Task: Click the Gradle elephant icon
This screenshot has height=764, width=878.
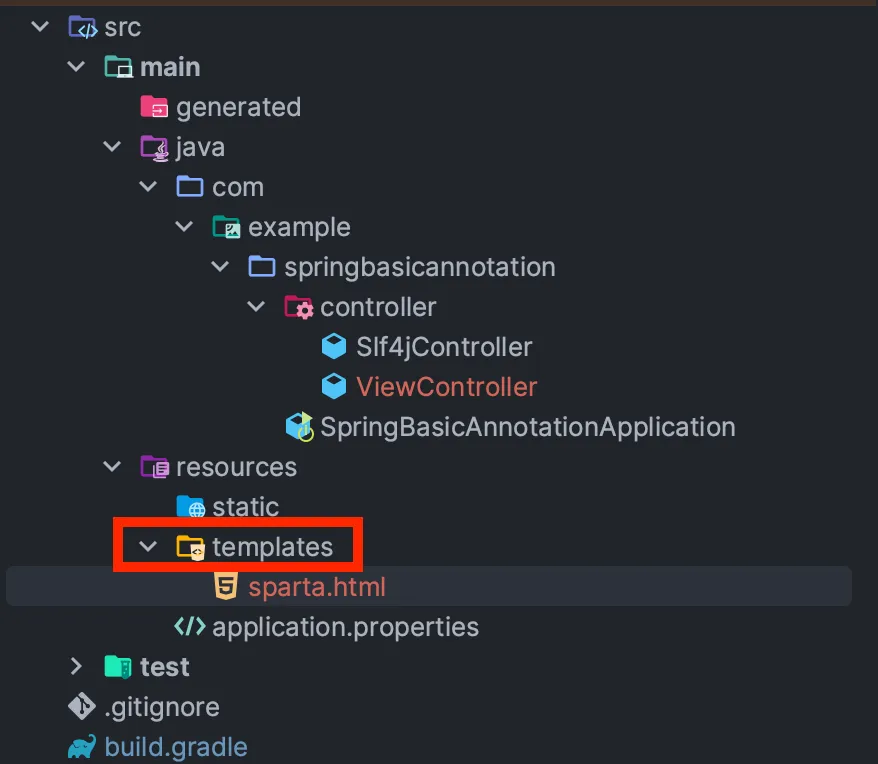Action: pyautogui.click(x=82, y=747)
